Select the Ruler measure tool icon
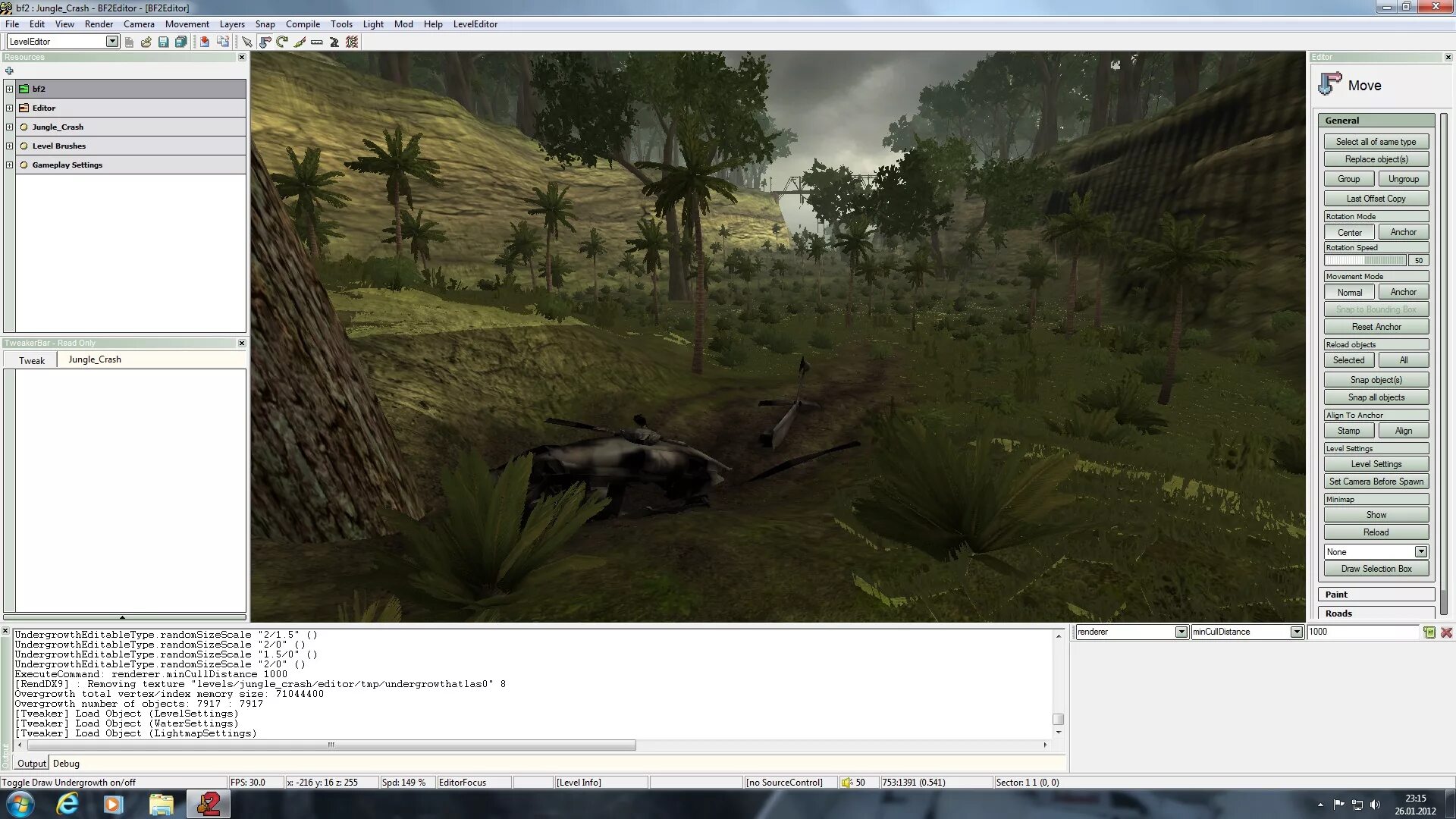This screenshot has width=1456, height=819. coord(317,42)
